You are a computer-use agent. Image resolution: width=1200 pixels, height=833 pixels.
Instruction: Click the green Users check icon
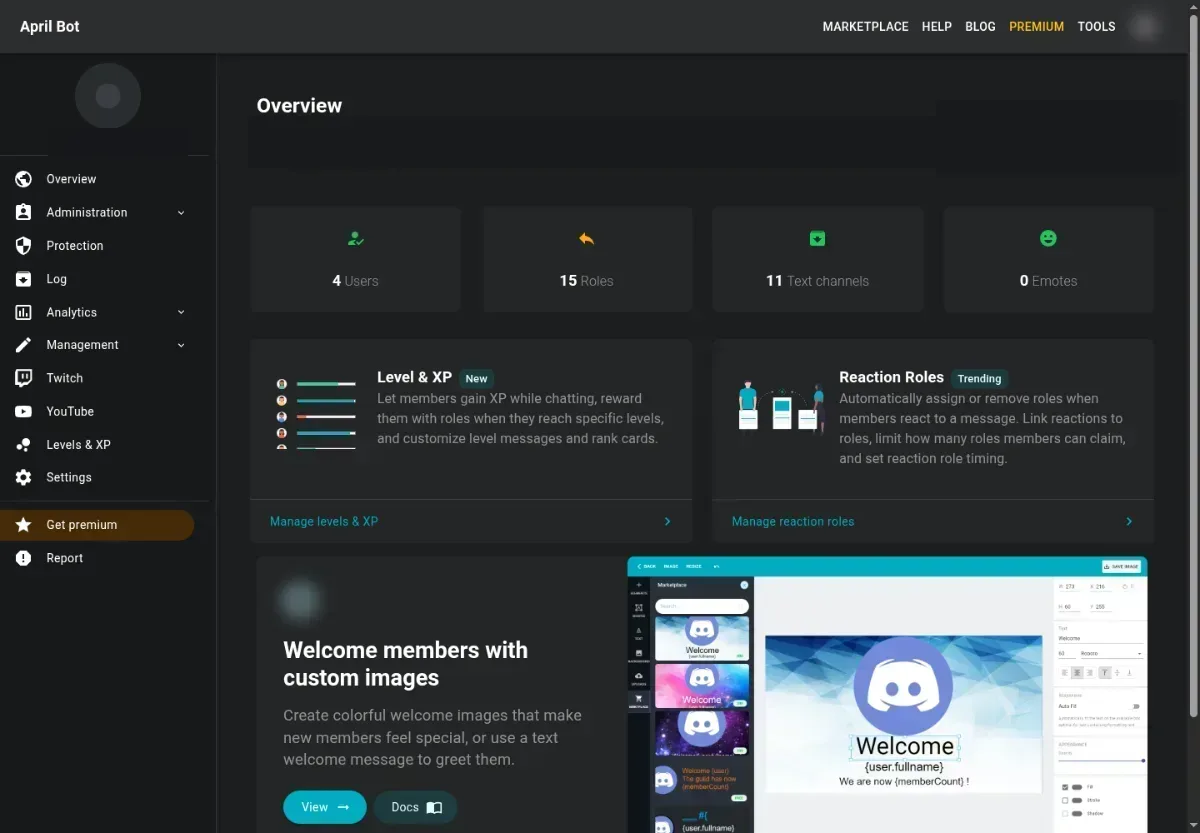355,238
